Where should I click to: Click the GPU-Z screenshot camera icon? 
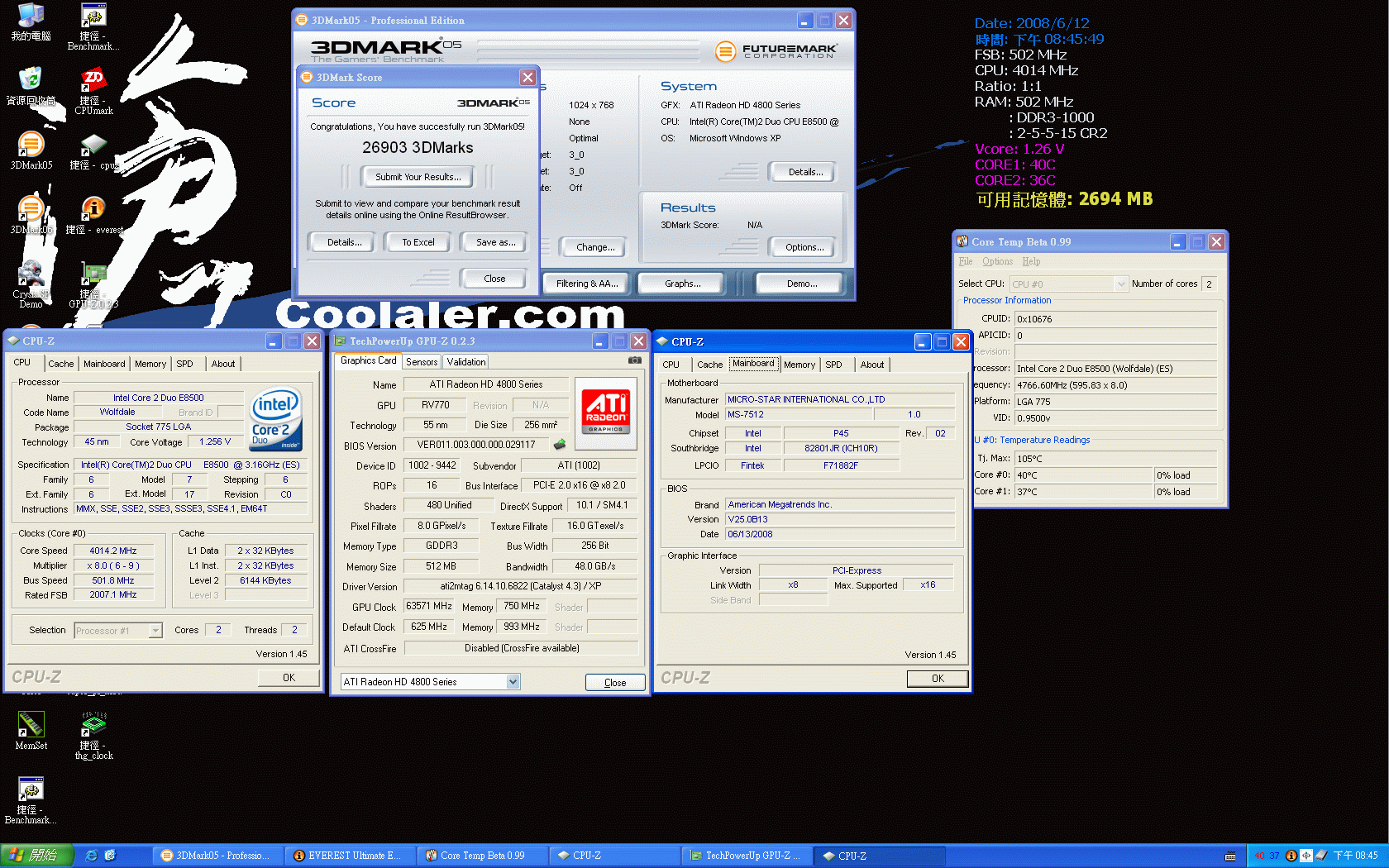[634, 360]
